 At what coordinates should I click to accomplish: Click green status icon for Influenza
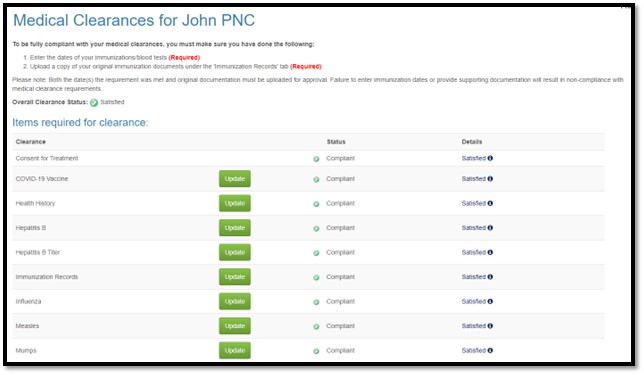(x=316, y=302)
